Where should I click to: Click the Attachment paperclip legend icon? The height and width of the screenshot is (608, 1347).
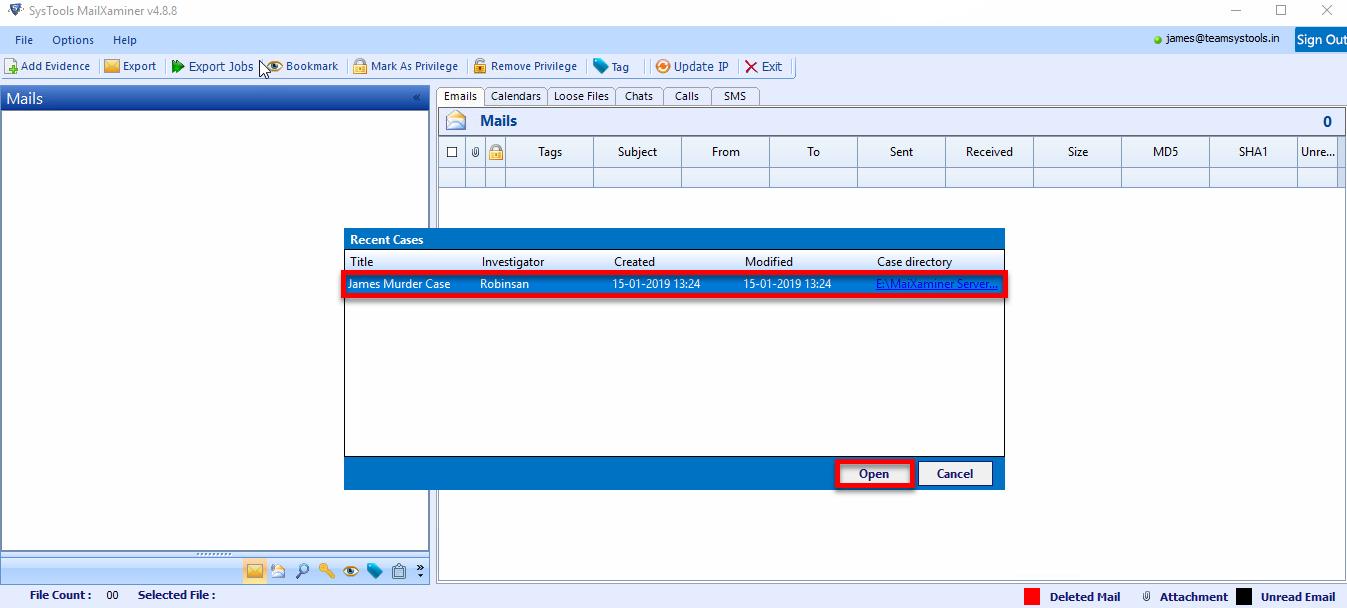tap(1146, 596)
